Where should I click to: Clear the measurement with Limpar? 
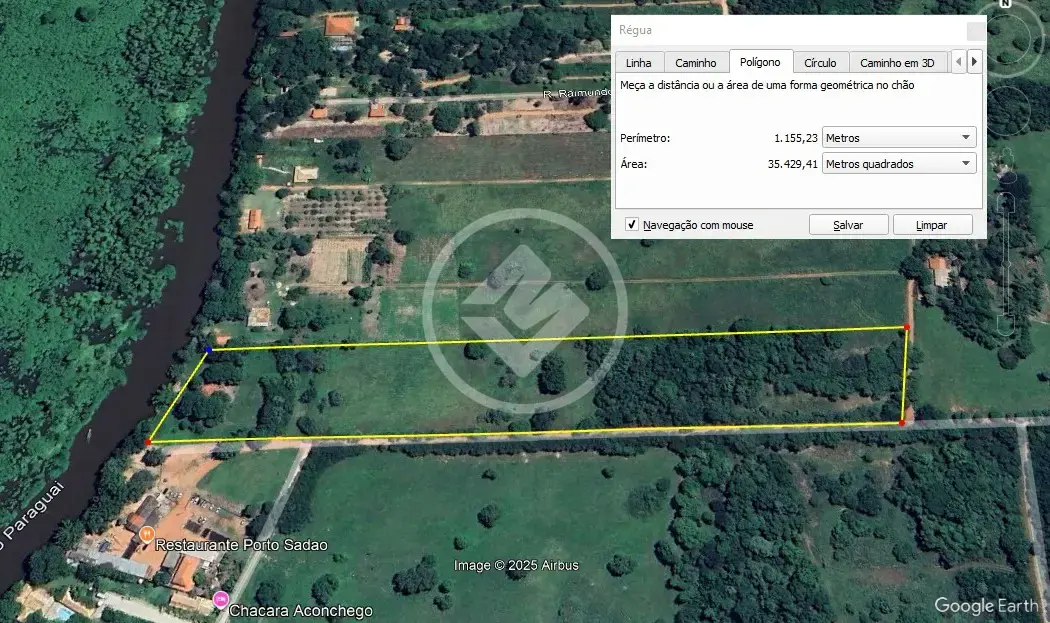pos(932,225)
